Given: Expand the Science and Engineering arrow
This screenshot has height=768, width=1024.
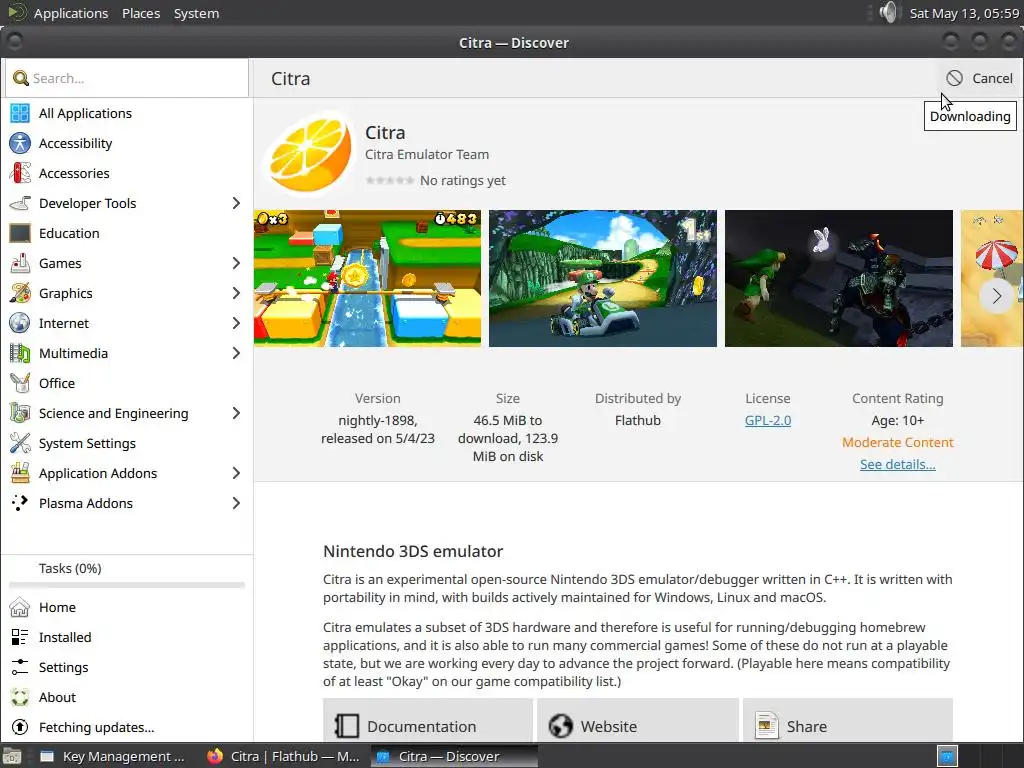Looking at the screenshot, I should [x=236, y=413].
